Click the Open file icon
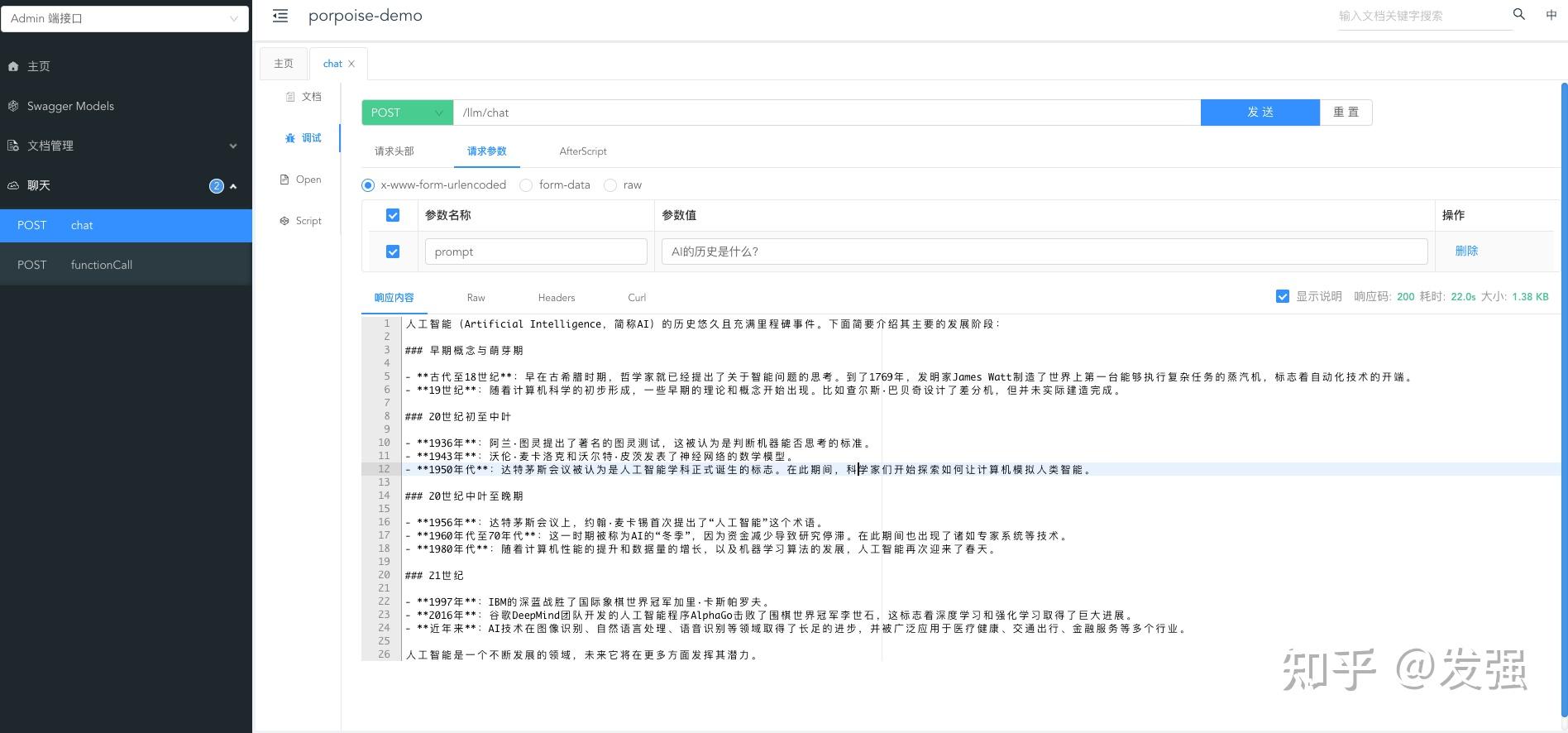The width and height of the screenshot is (1568, 733). pos(284,180)
